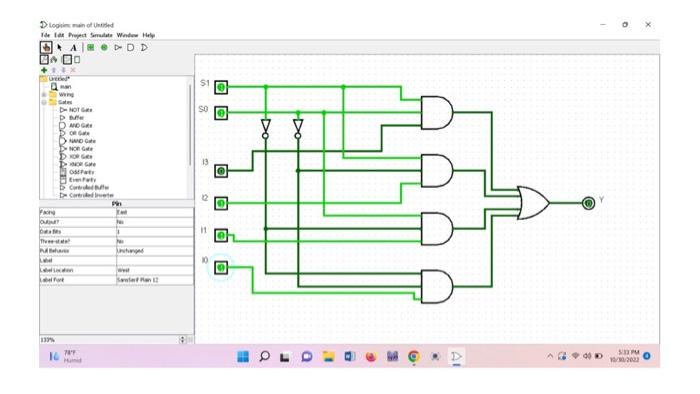
Task: Select Even Parity in the library tree
Action: click(78, 180)
